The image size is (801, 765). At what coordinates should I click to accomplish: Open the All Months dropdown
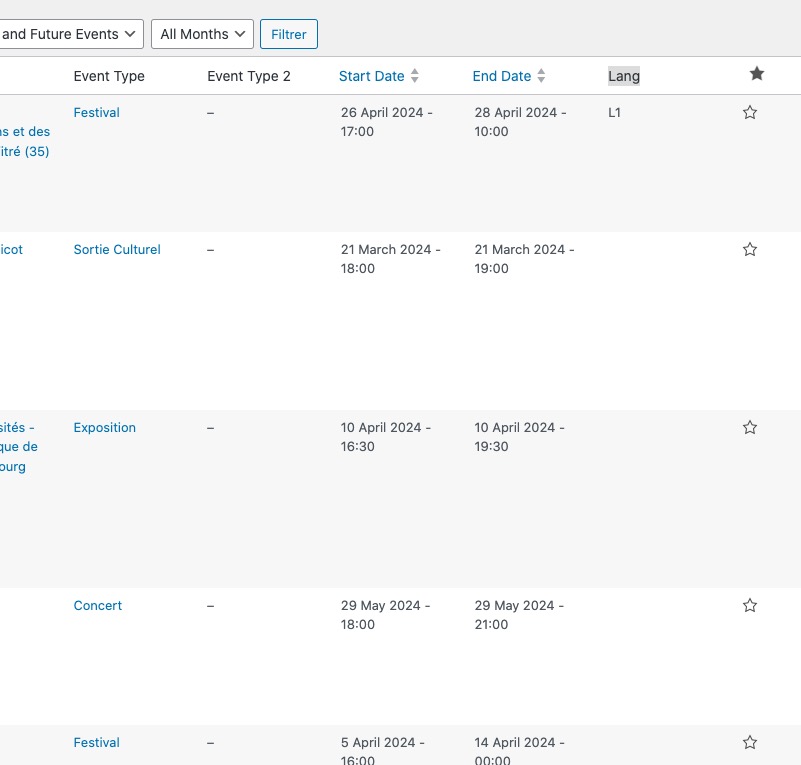click(202, 34)
